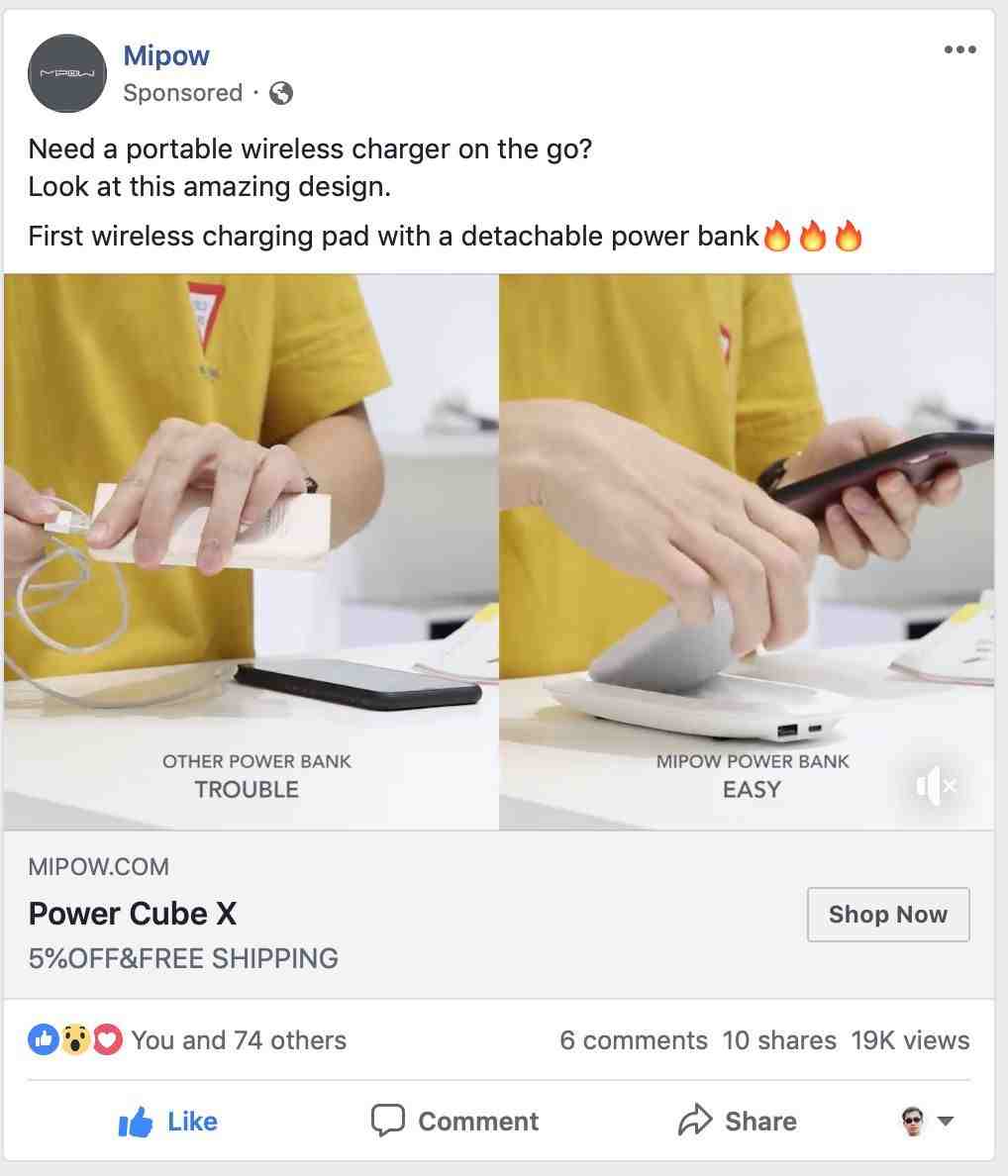Click the Mipow profile picture logo
The height and width of the screenshot is (1176, 1008).
tap(66, 73)
